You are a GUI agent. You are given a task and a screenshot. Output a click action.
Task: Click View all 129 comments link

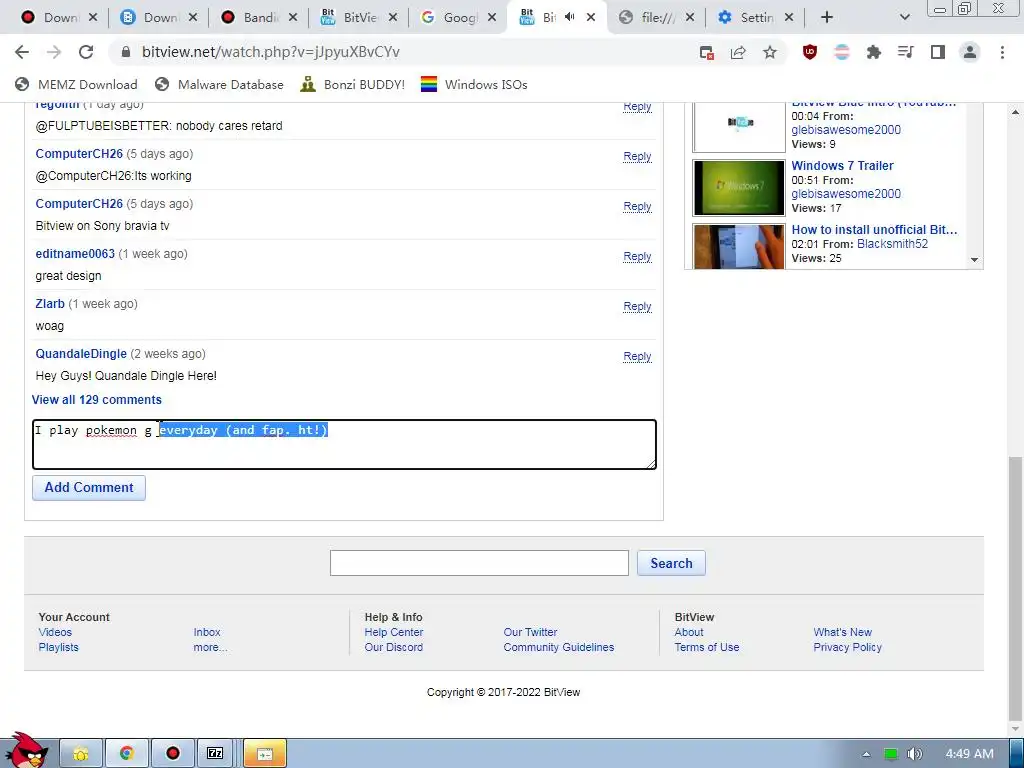coord(97,400)
